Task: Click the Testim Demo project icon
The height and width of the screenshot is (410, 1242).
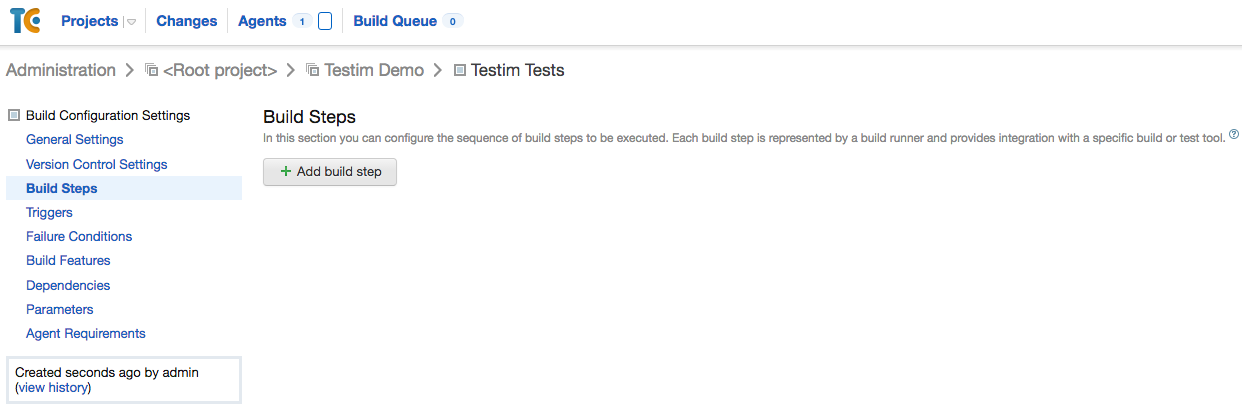Action: pos(313,70)
